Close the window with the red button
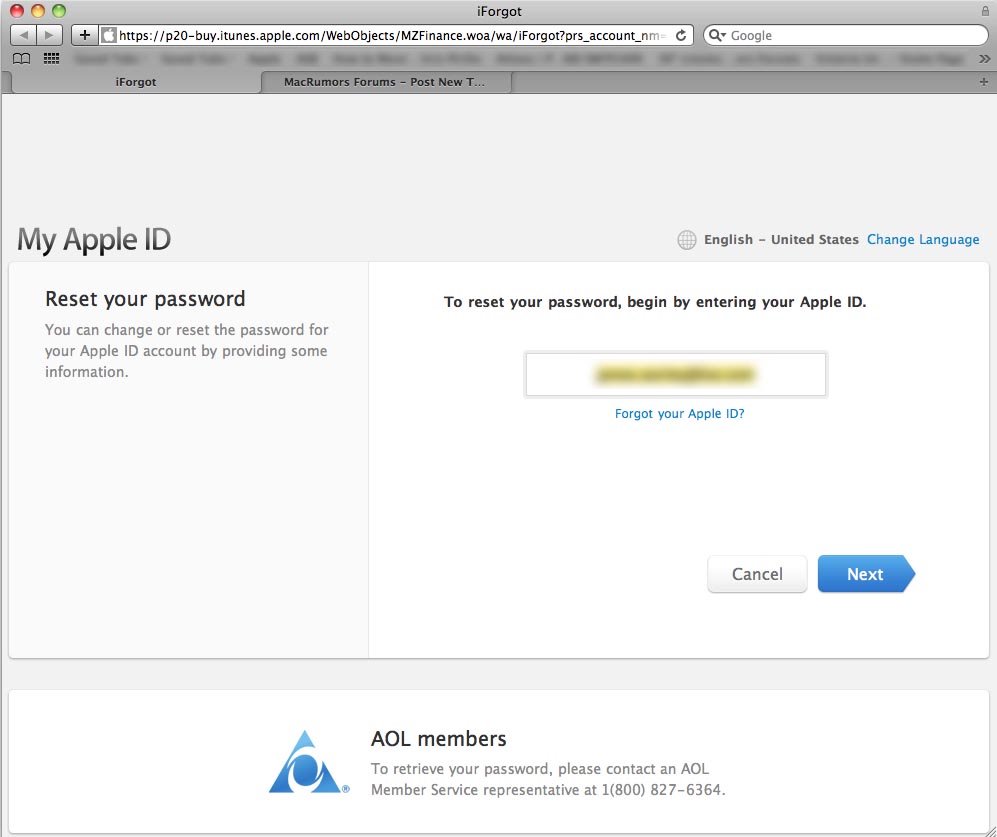 pyautogui.click(x=17, y=11)
